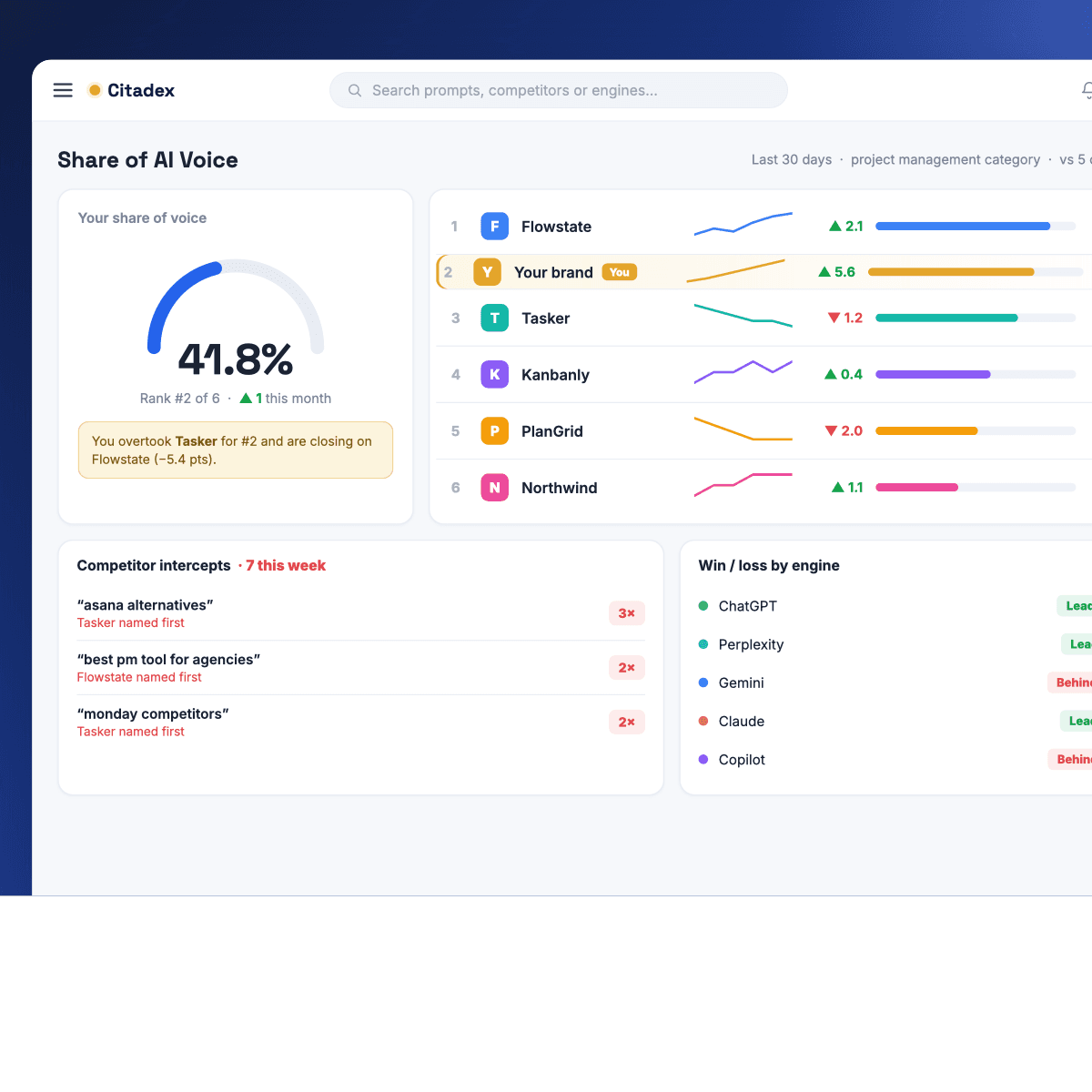Click the Your brand Y avatar
Screen dimensions: 1092x1092
pos(487,272)
